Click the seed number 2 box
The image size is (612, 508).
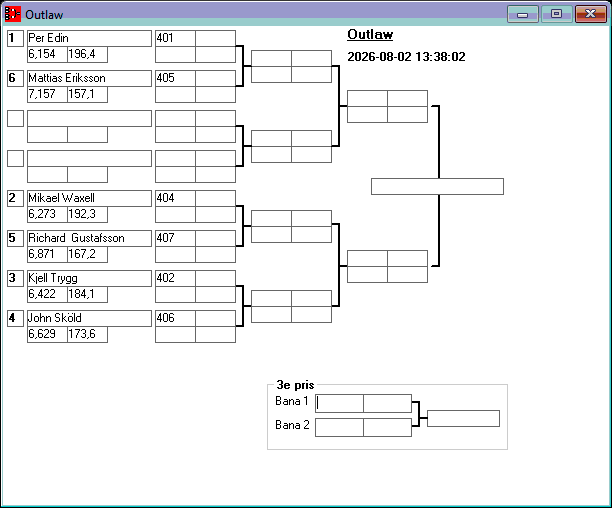16,198
